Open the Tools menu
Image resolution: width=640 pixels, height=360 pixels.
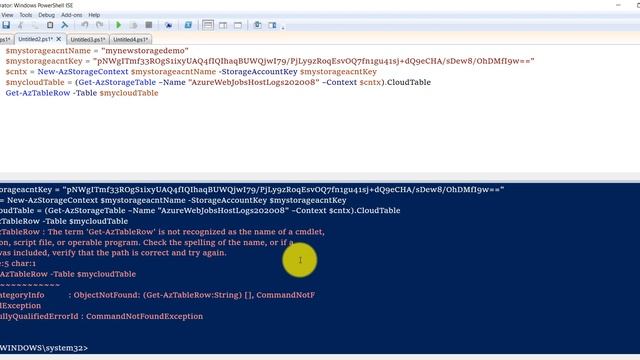point(26,15)
